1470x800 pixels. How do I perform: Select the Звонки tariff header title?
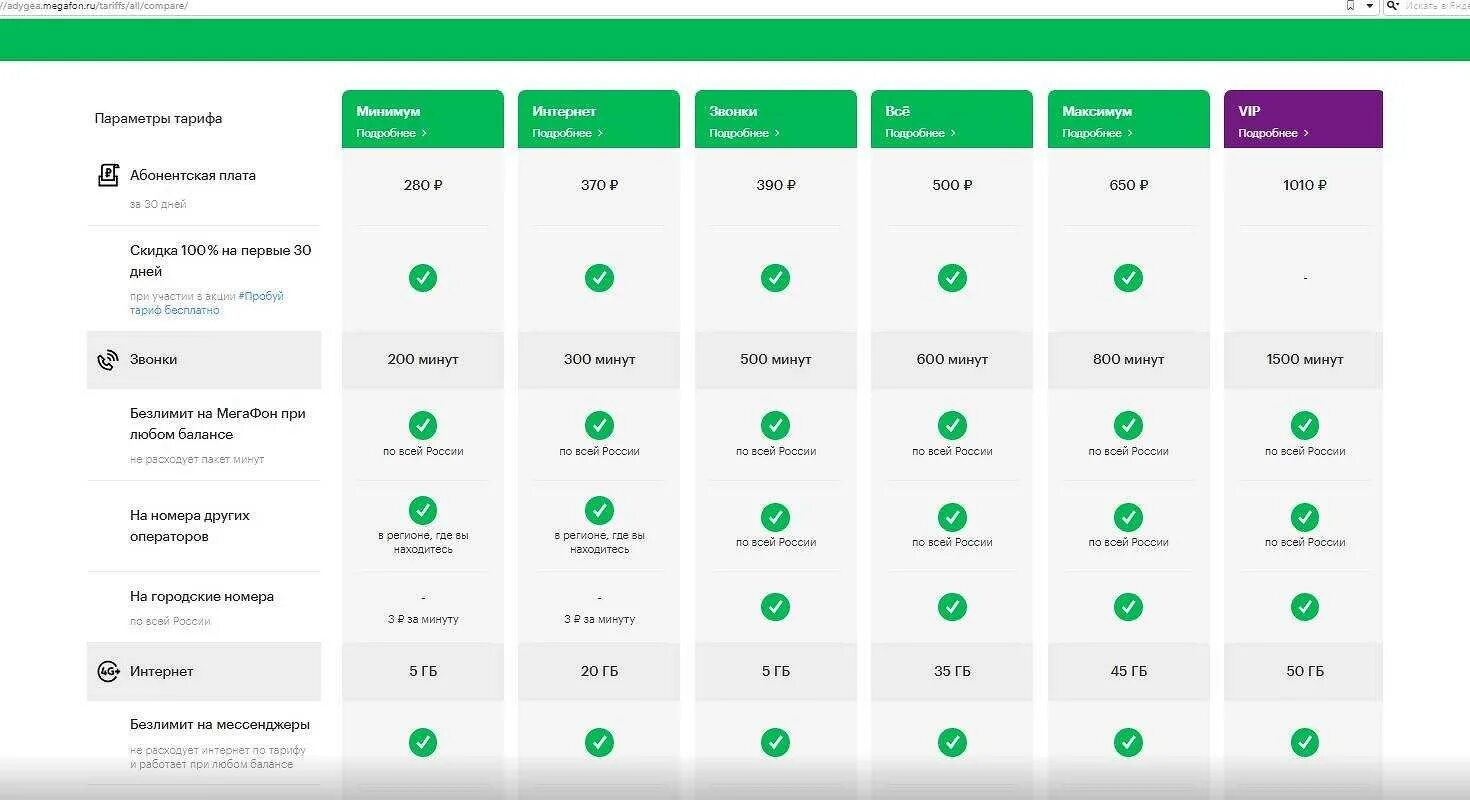pos(733,111)
